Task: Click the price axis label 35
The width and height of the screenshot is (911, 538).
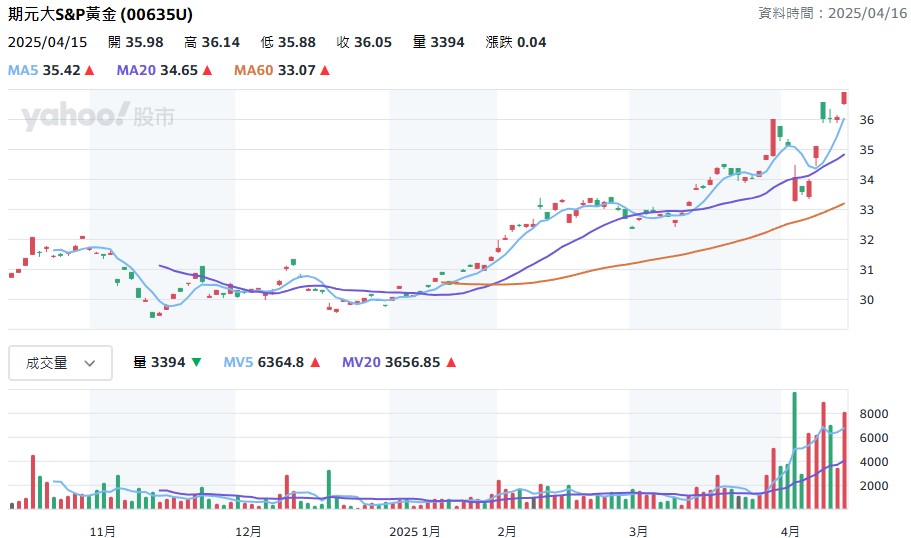Action: (867, 150)
